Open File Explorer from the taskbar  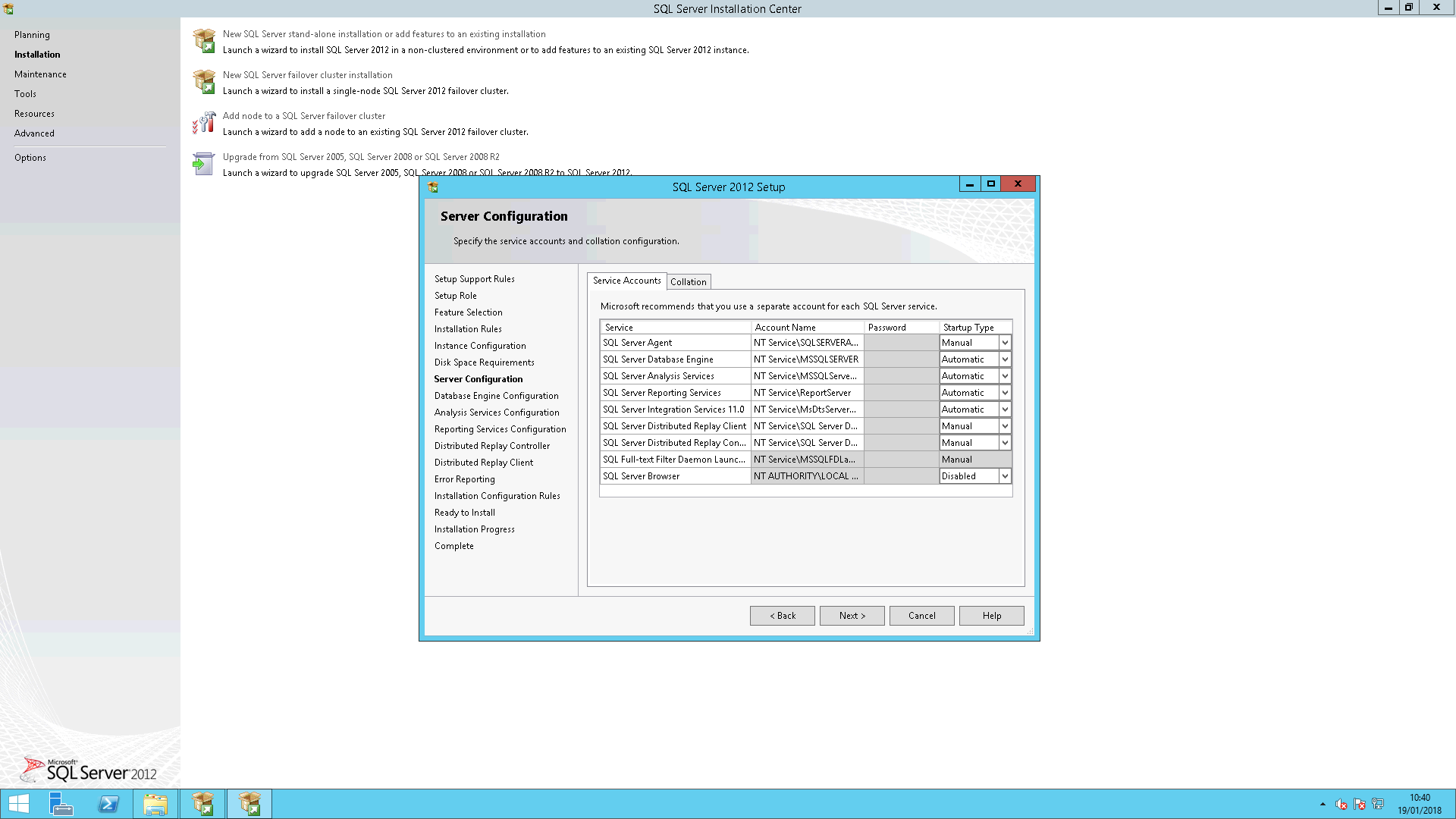click(155, 804)
